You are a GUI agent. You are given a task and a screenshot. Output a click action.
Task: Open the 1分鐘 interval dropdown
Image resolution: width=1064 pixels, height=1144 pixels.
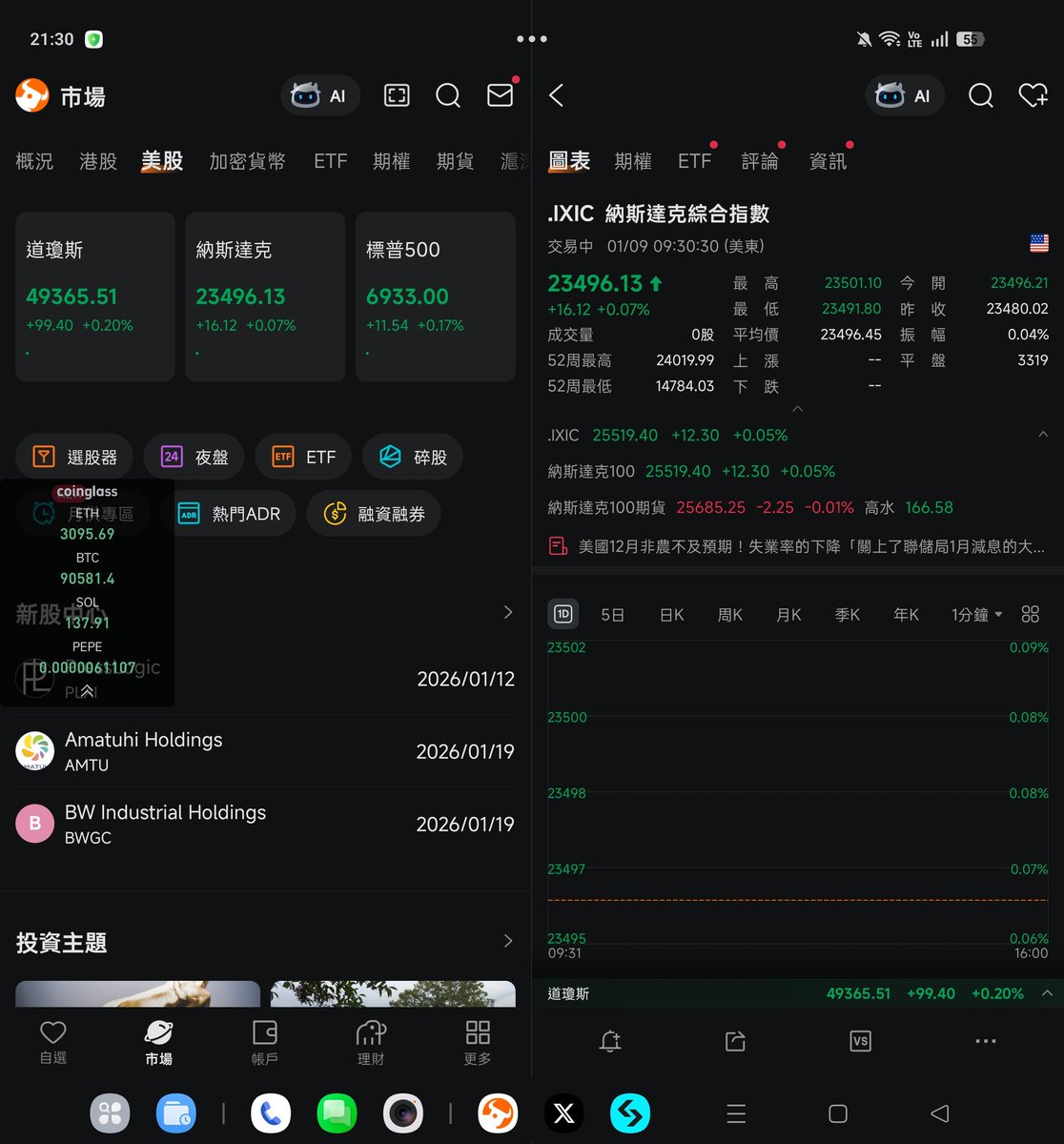pos(977,615)
